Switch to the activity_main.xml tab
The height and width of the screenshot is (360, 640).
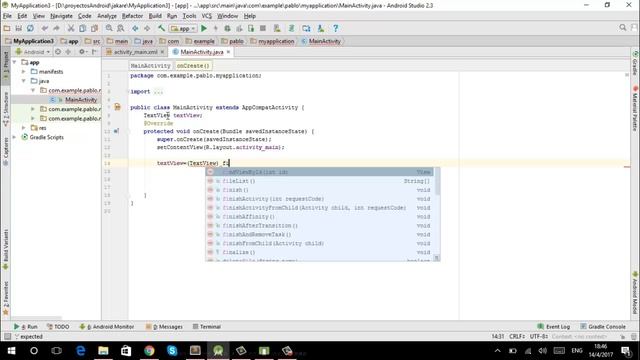tap(135, 52)
